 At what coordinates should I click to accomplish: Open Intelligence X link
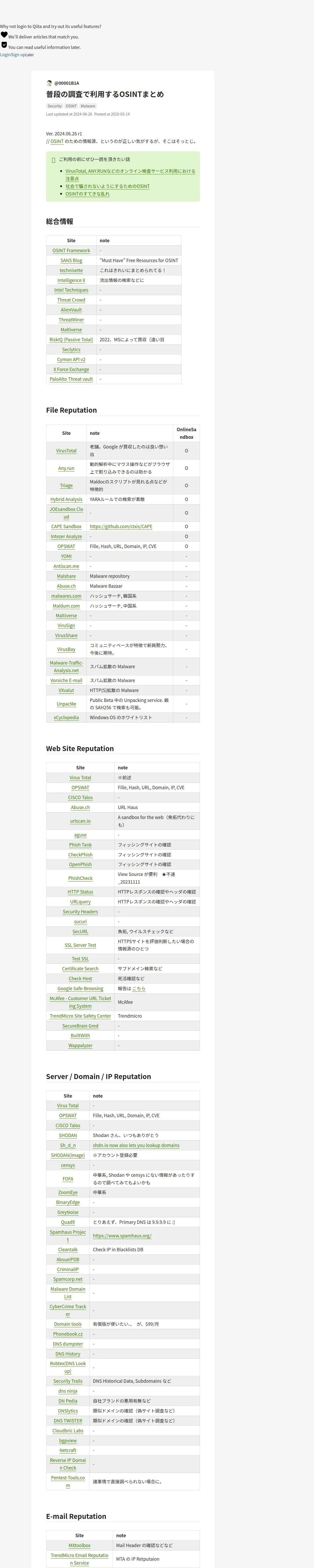[71, 280]
